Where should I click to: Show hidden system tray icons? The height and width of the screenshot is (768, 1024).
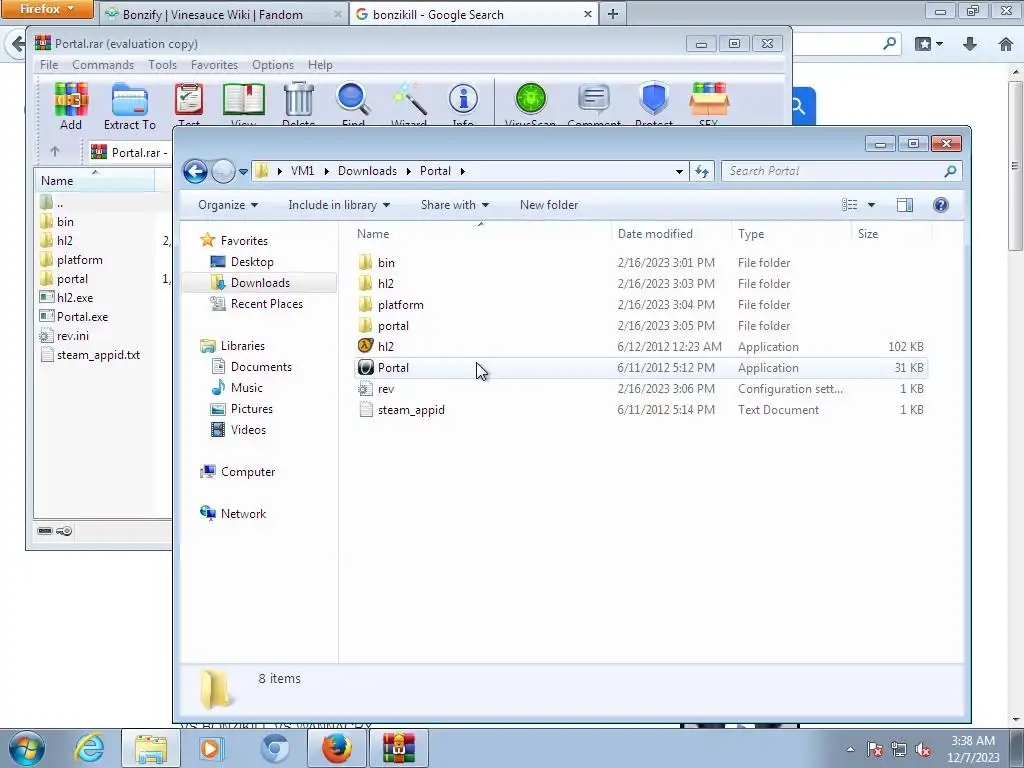tap(850, 749)
